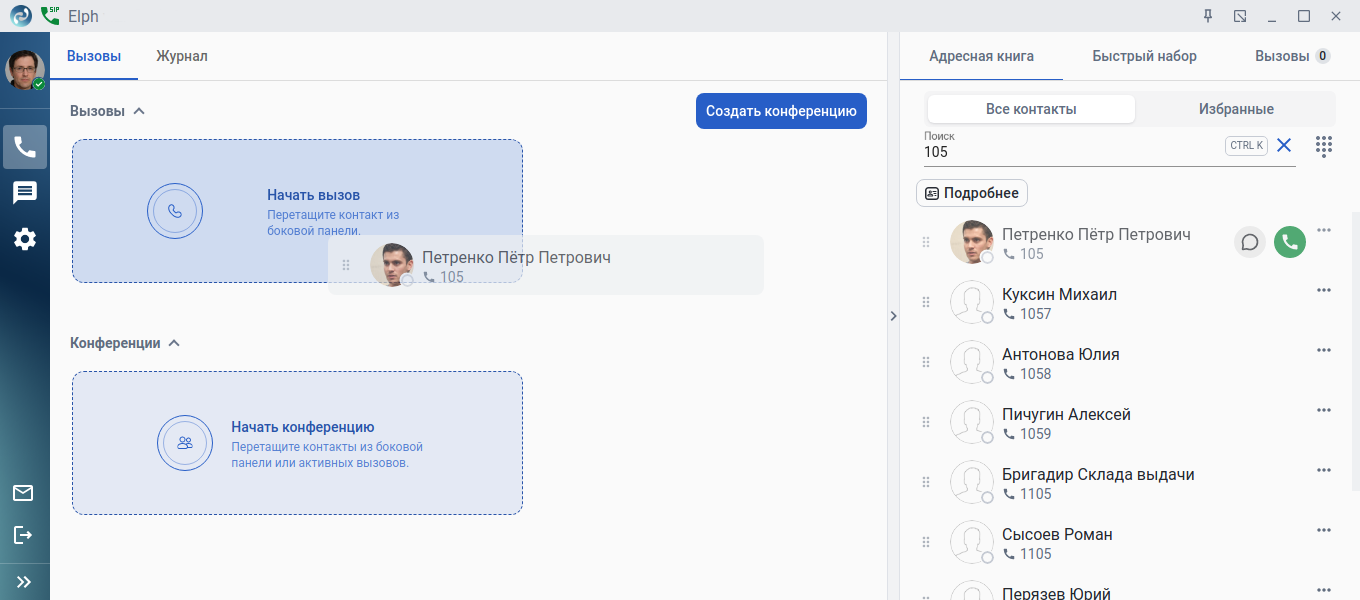This screenshot has width=1360, height=600.
Task: Open the calls phone icon in sidebar
Action: point(25,147)
